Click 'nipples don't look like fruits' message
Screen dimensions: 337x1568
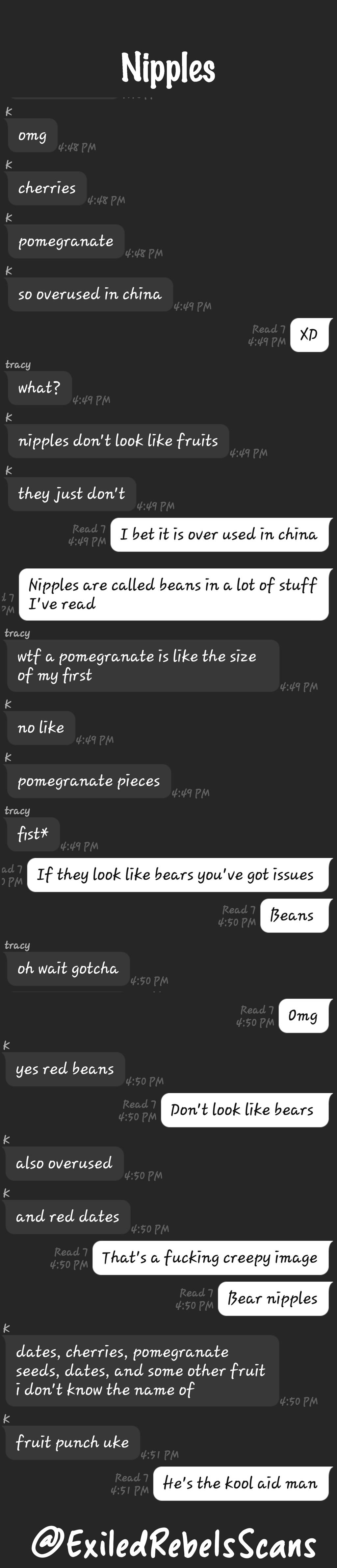[x=118, y=441]
